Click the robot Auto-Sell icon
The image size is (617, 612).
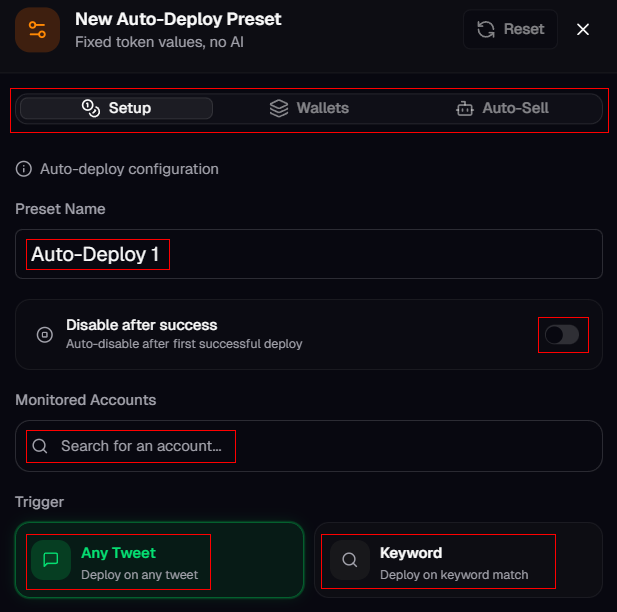464,108
